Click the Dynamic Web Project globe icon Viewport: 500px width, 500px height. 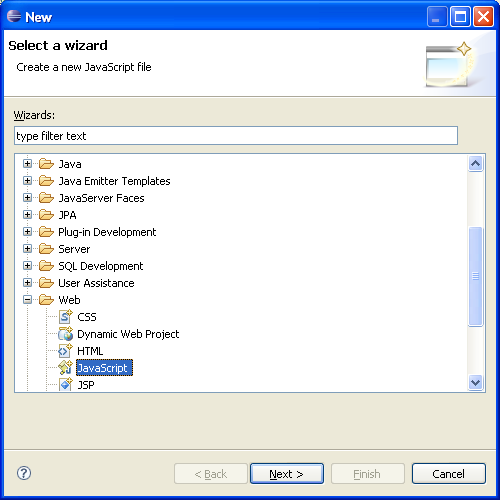point(65,334)
